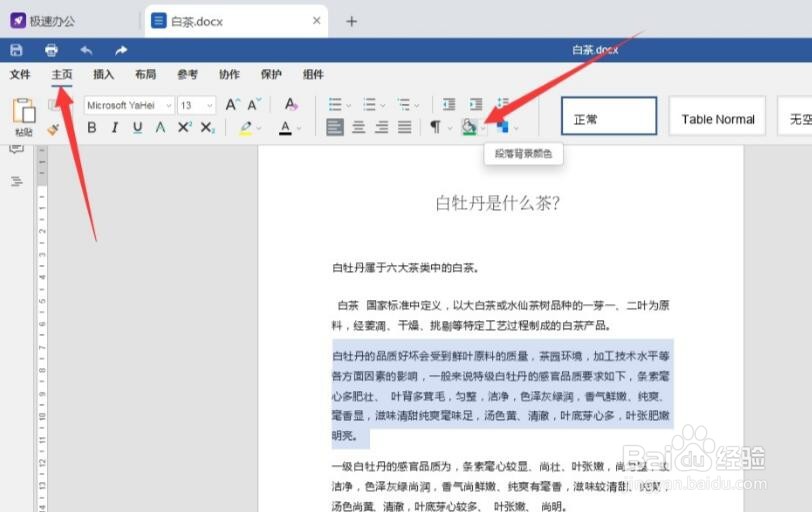Align text right
Image resolution: width=812 pixels, height=512 pixels.
click(382, 127)
